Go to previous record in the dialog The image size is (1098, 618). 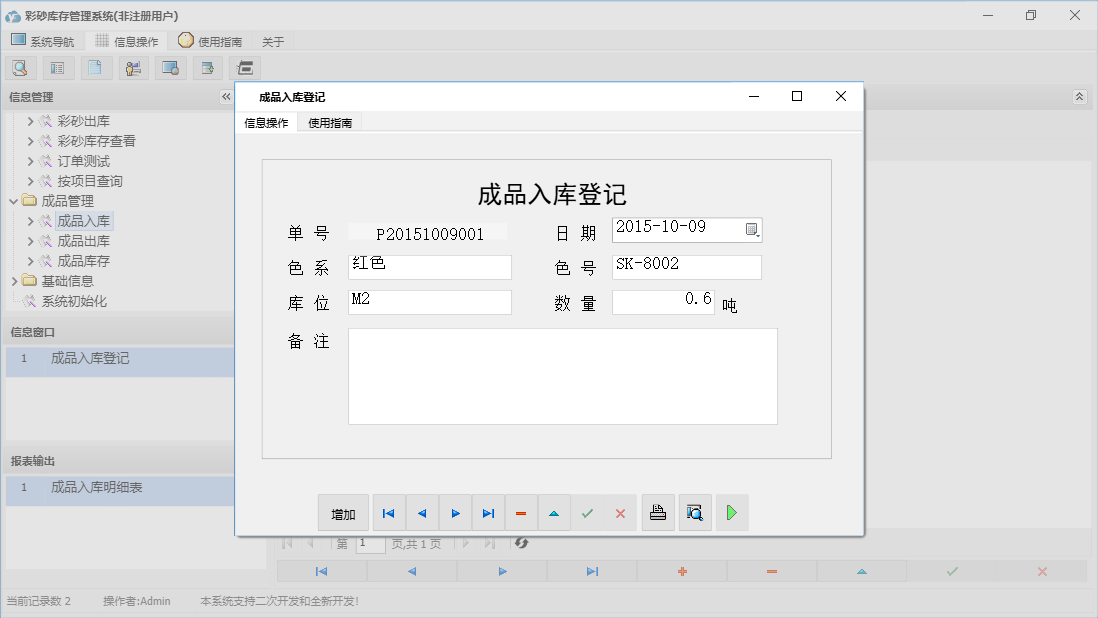tap(422, 512)
